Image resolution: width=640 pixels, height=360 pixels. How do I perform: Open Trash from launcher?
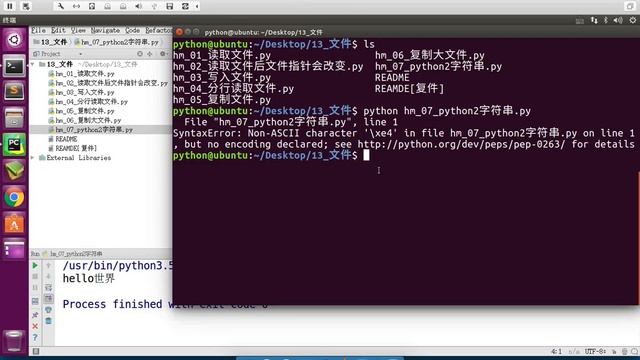(x=13, y=341)
